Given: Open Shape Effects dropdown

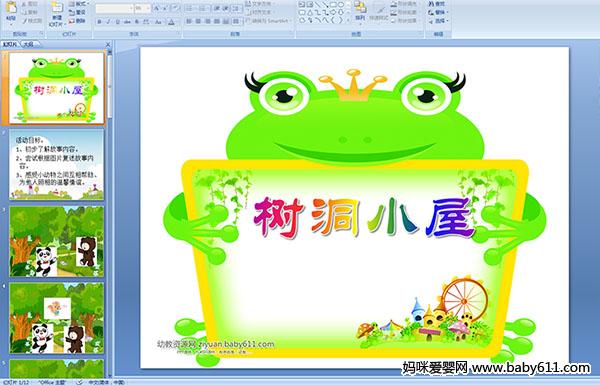Looking at the screenshot, I should click(x=405, y=21).
